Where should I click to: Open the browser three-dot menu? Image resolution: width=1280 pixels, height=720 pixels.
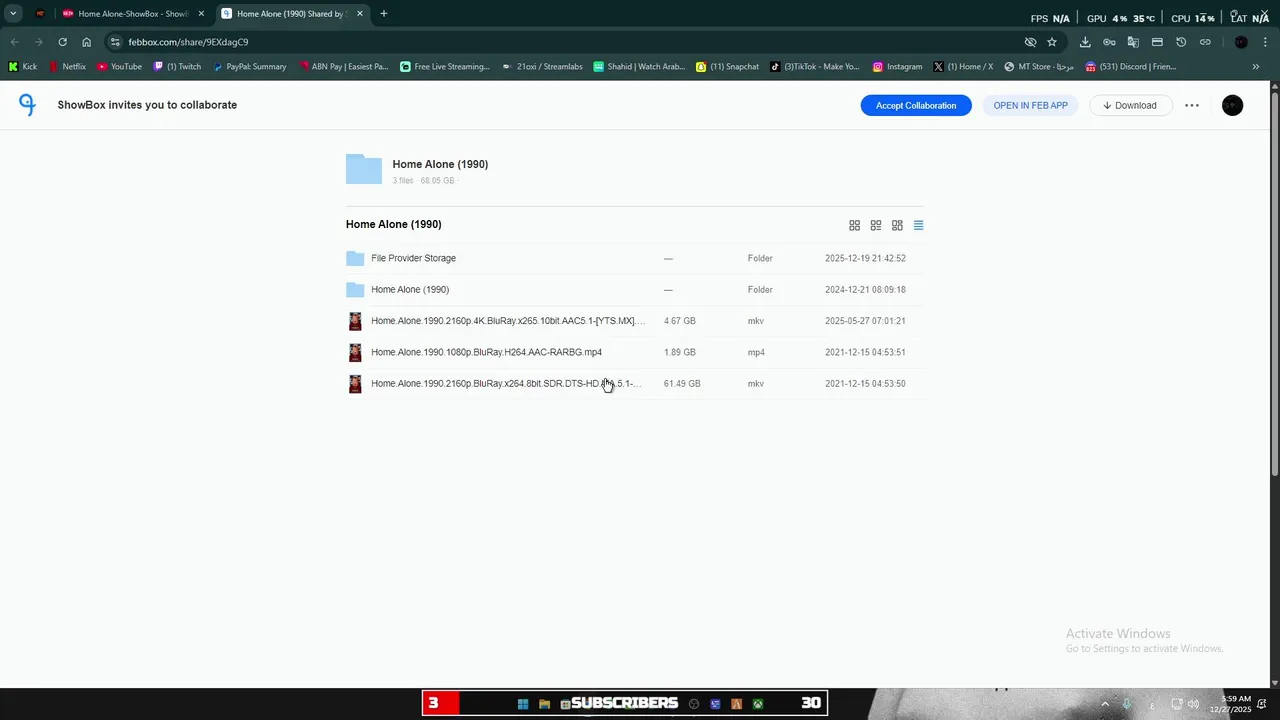(1266, 42)
